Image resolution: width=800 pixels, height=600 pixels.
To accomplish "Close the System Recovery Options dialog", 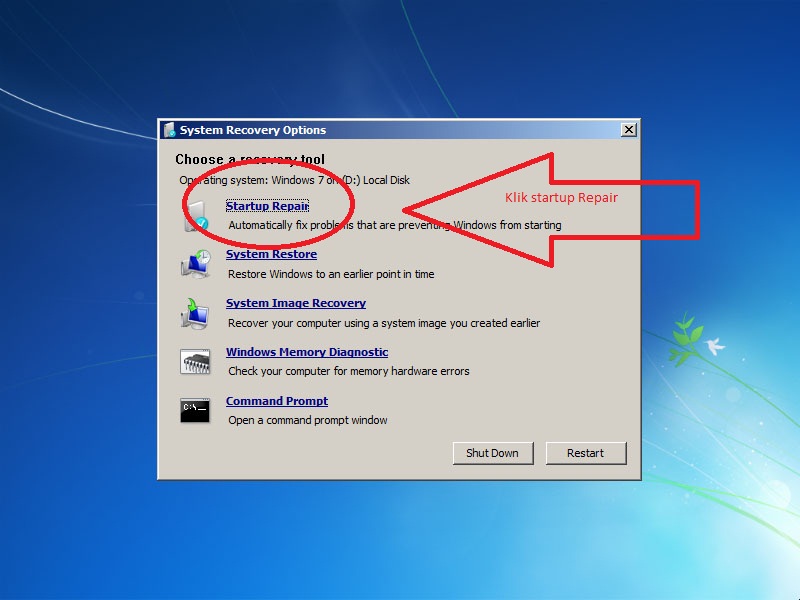I will (629, 130).
